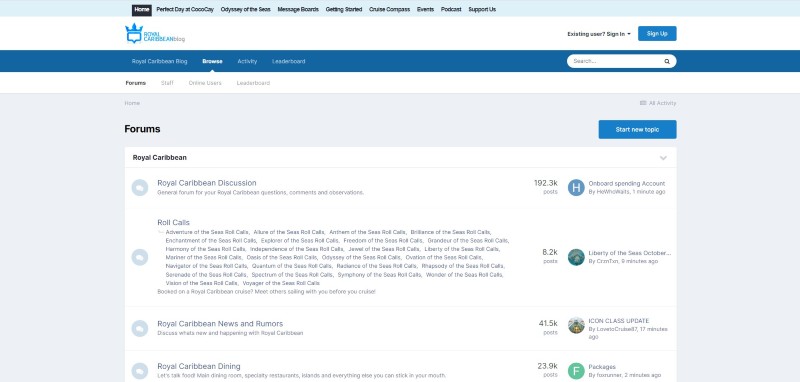
Task: Select the Forums sub-tab
Action: click(136, 83)
